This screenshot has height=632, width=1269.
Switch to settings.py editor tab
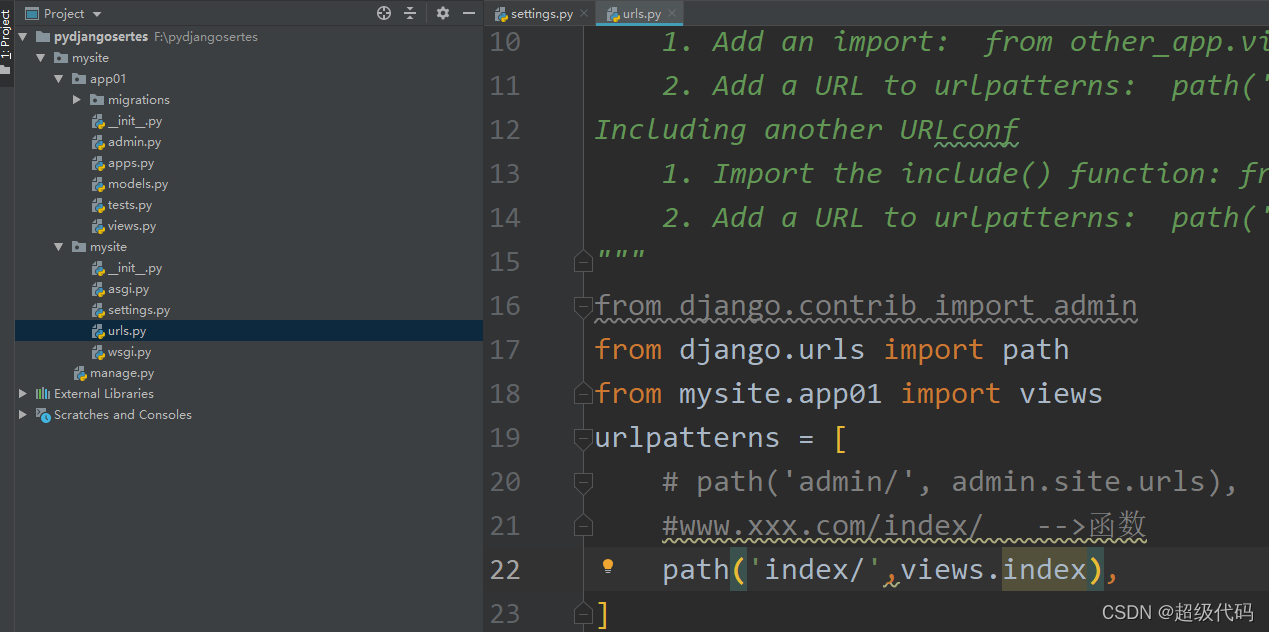pos(541,14)
